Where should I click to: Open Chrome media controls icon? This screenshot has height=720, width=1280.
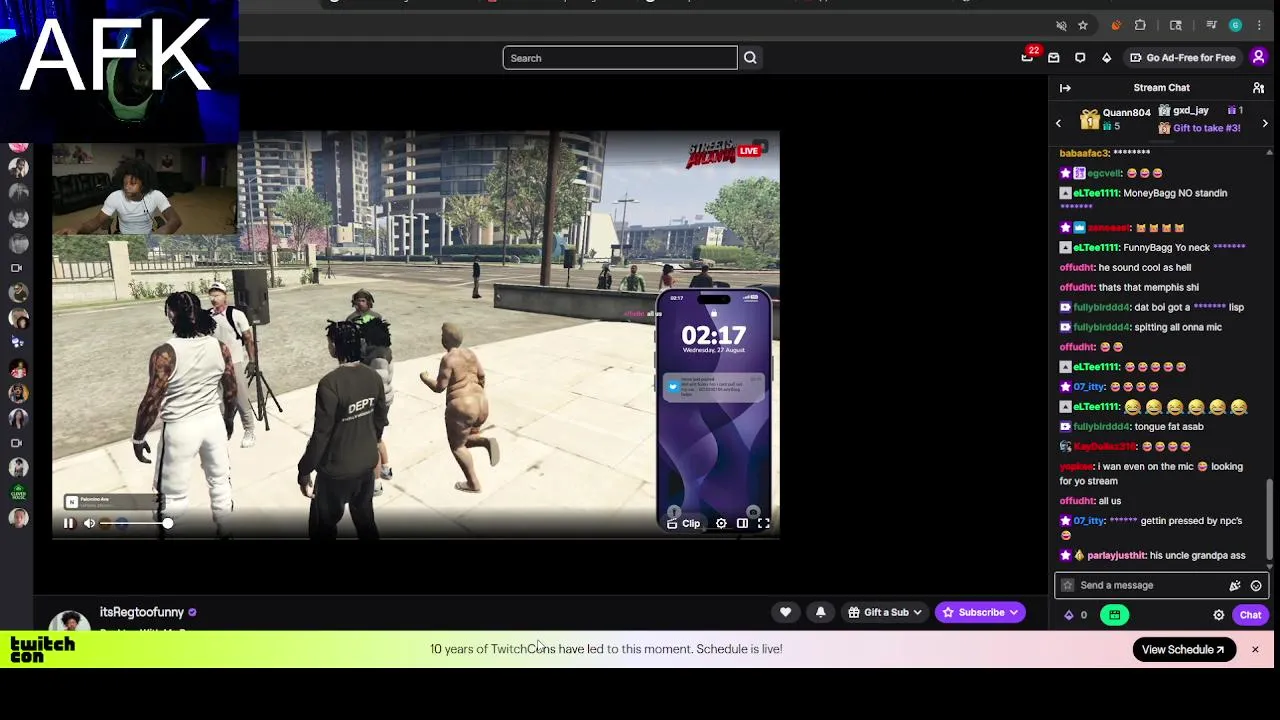coord(1211,25)
